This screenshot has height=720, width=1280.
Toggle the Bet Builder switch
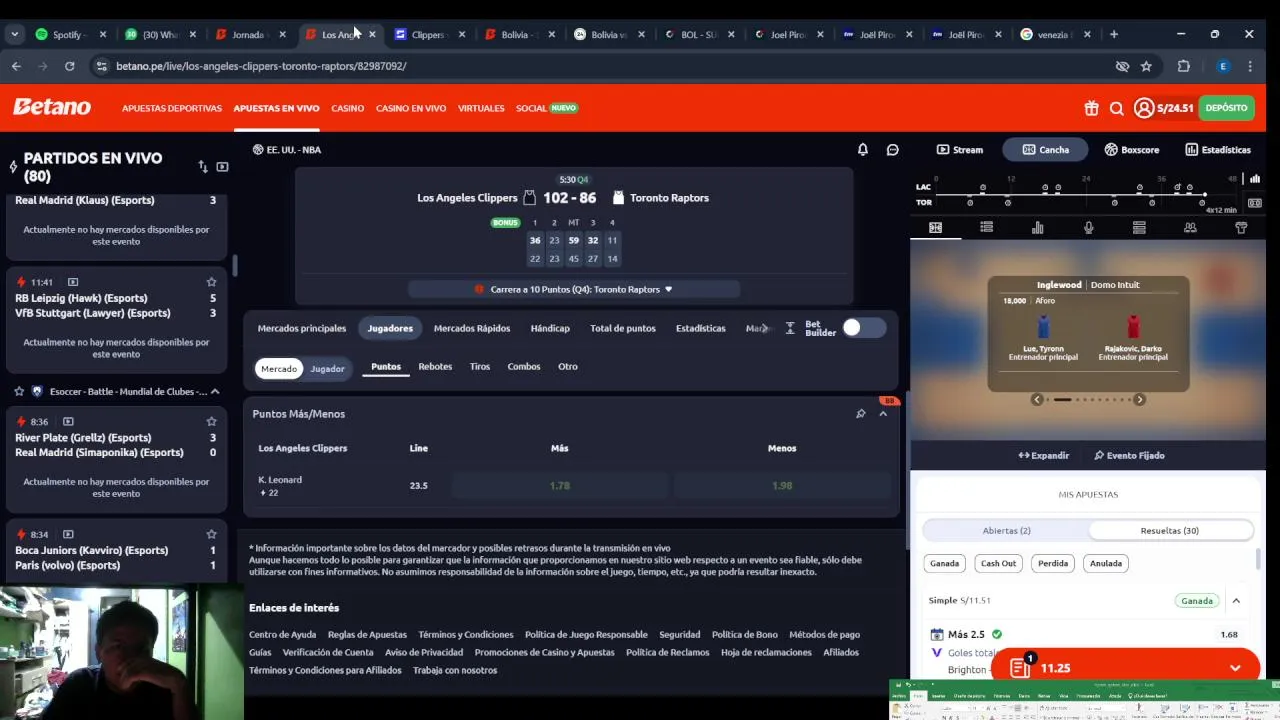pyautogui.click(x=863, y=328)
